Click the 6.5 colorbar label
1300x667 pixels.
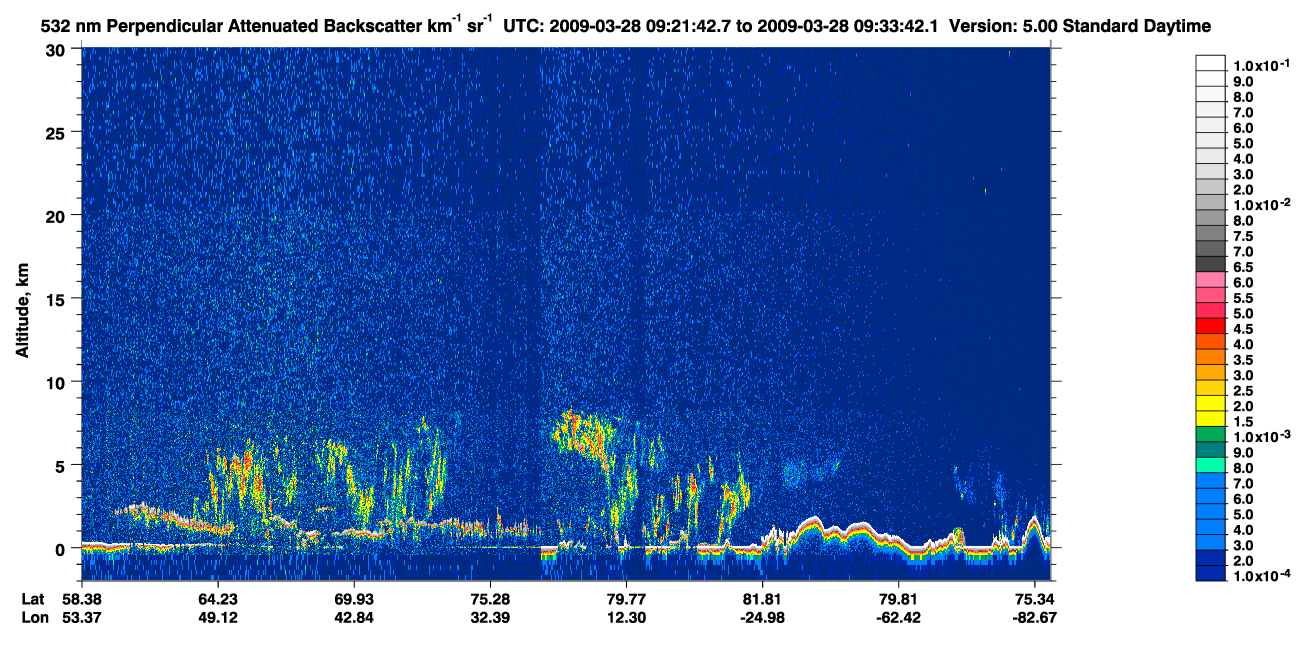click(x=1243, y=267)
